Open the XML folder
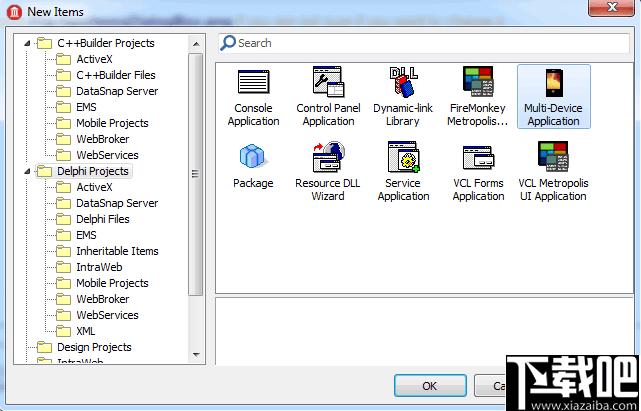 coord(76,331)
